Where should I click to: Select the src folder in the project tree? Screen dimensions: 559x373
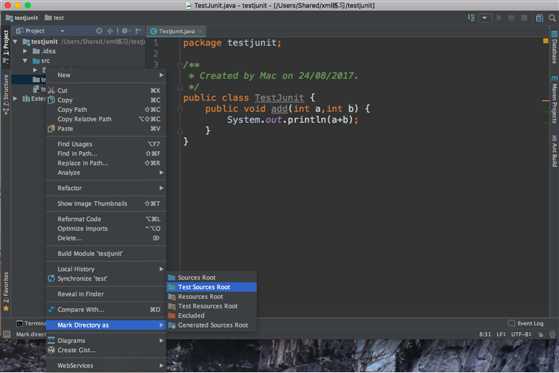(x=41, y=61)
